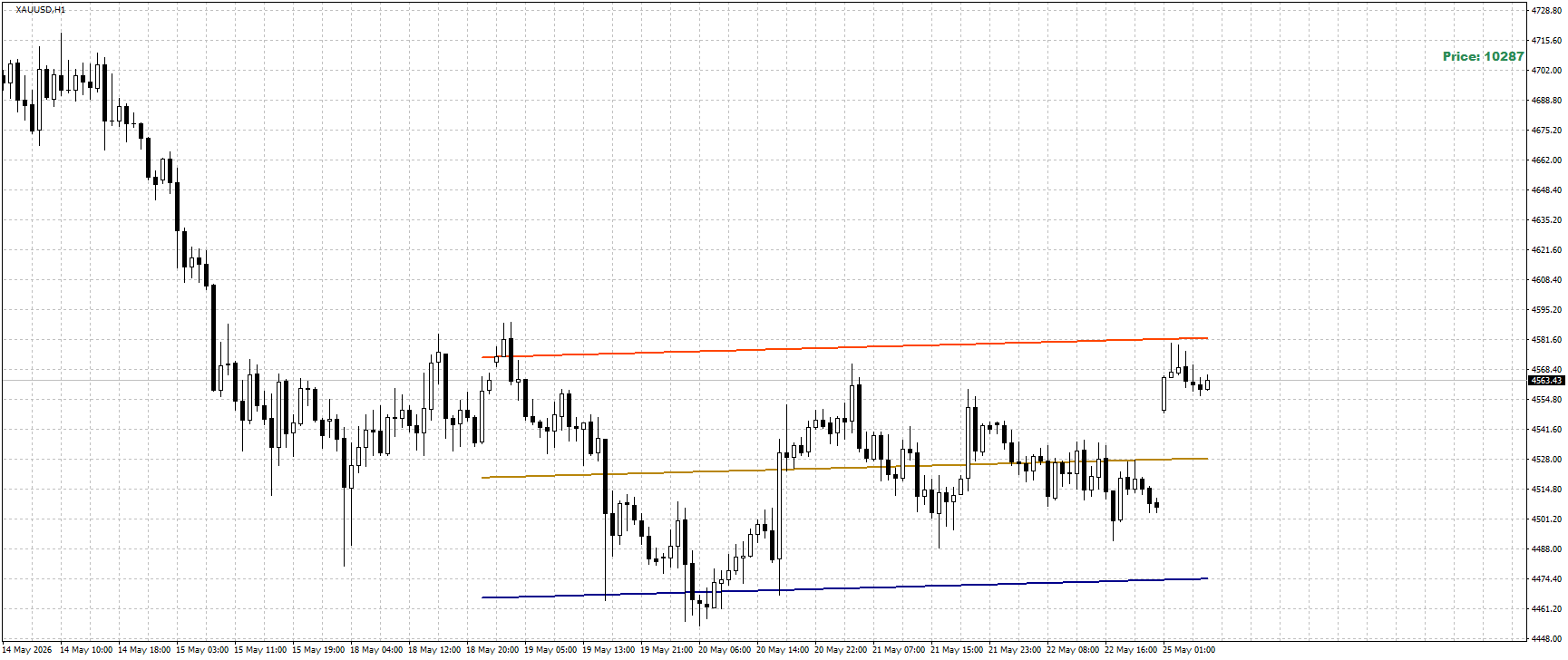Click the 4528.00 price scale value

click(1545, 460)
